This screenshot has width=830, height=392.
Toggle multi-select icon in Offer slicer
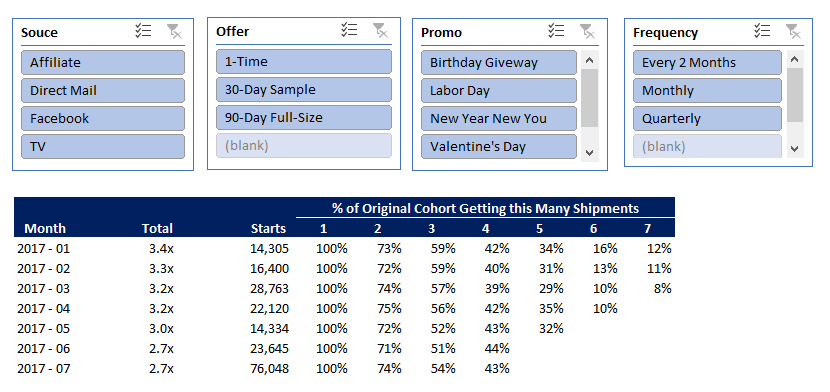(x=349, y=30)
